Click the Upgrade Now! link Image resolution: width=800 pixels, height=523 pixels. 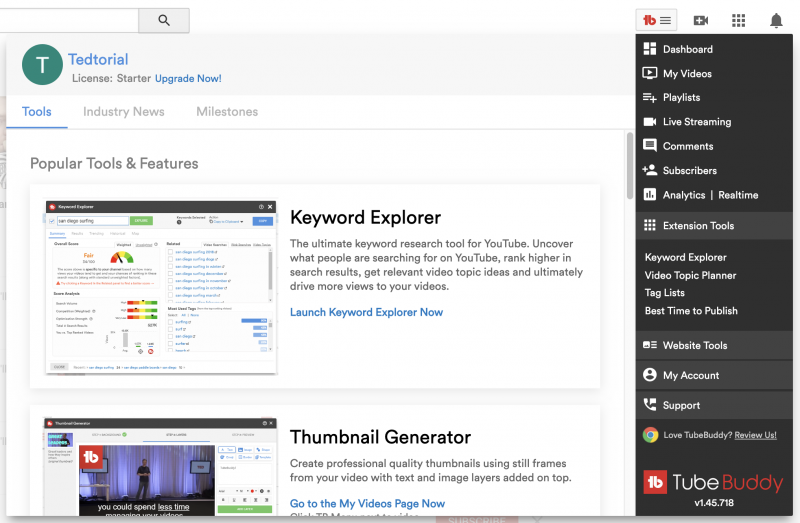pos(188,78)
